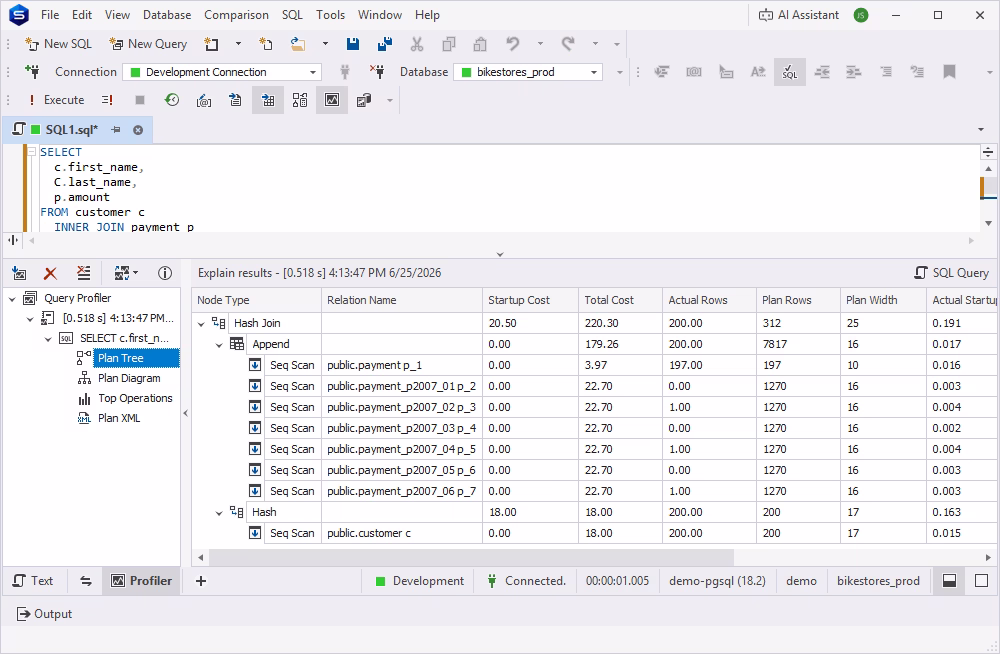Screen dimensions: 1000x654
Task: Collapse the Append row
Action: pos(219,345)
